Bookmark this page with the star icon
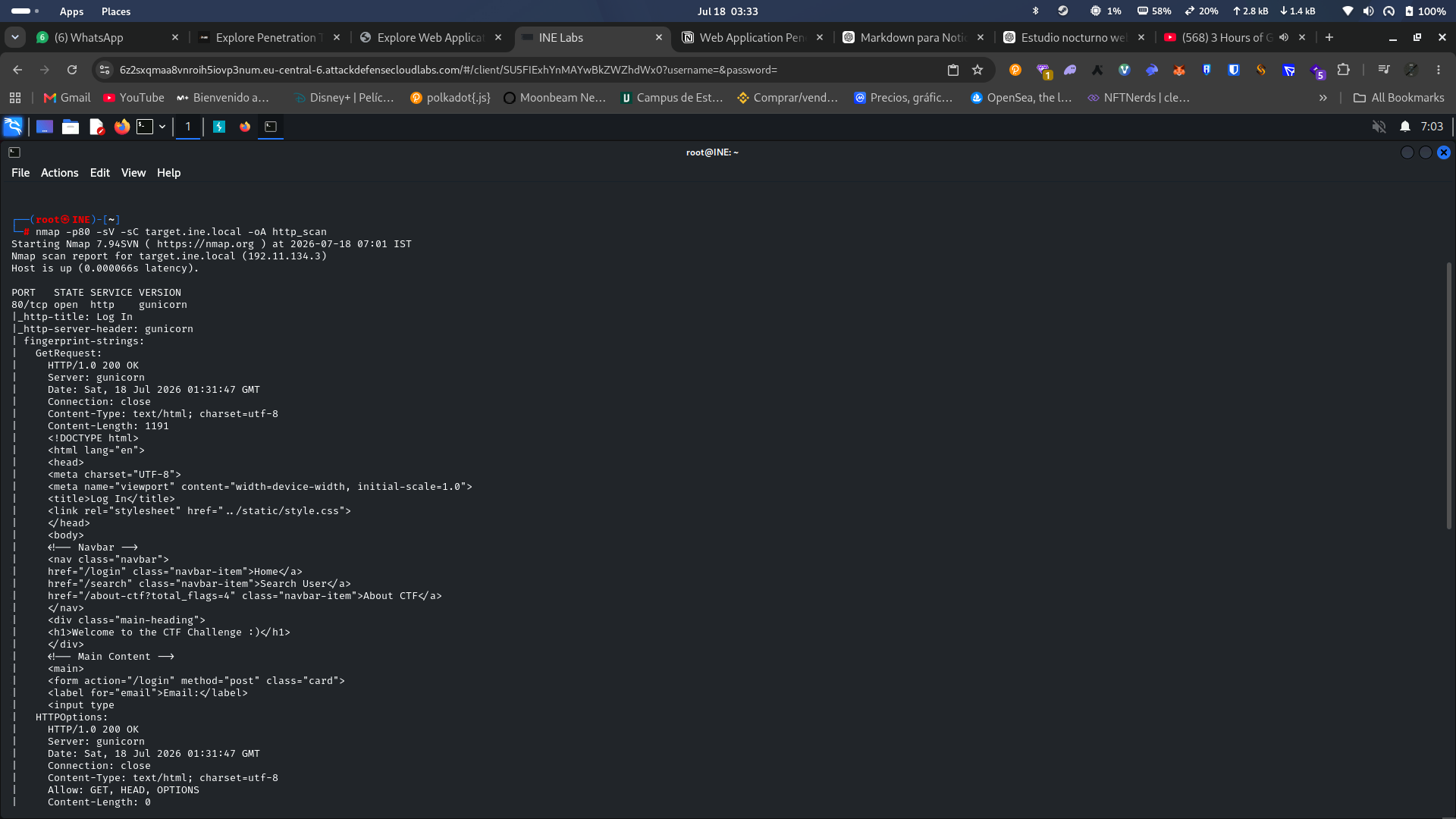The width and height of the screenshot is (1456, 819). point(977,70)
